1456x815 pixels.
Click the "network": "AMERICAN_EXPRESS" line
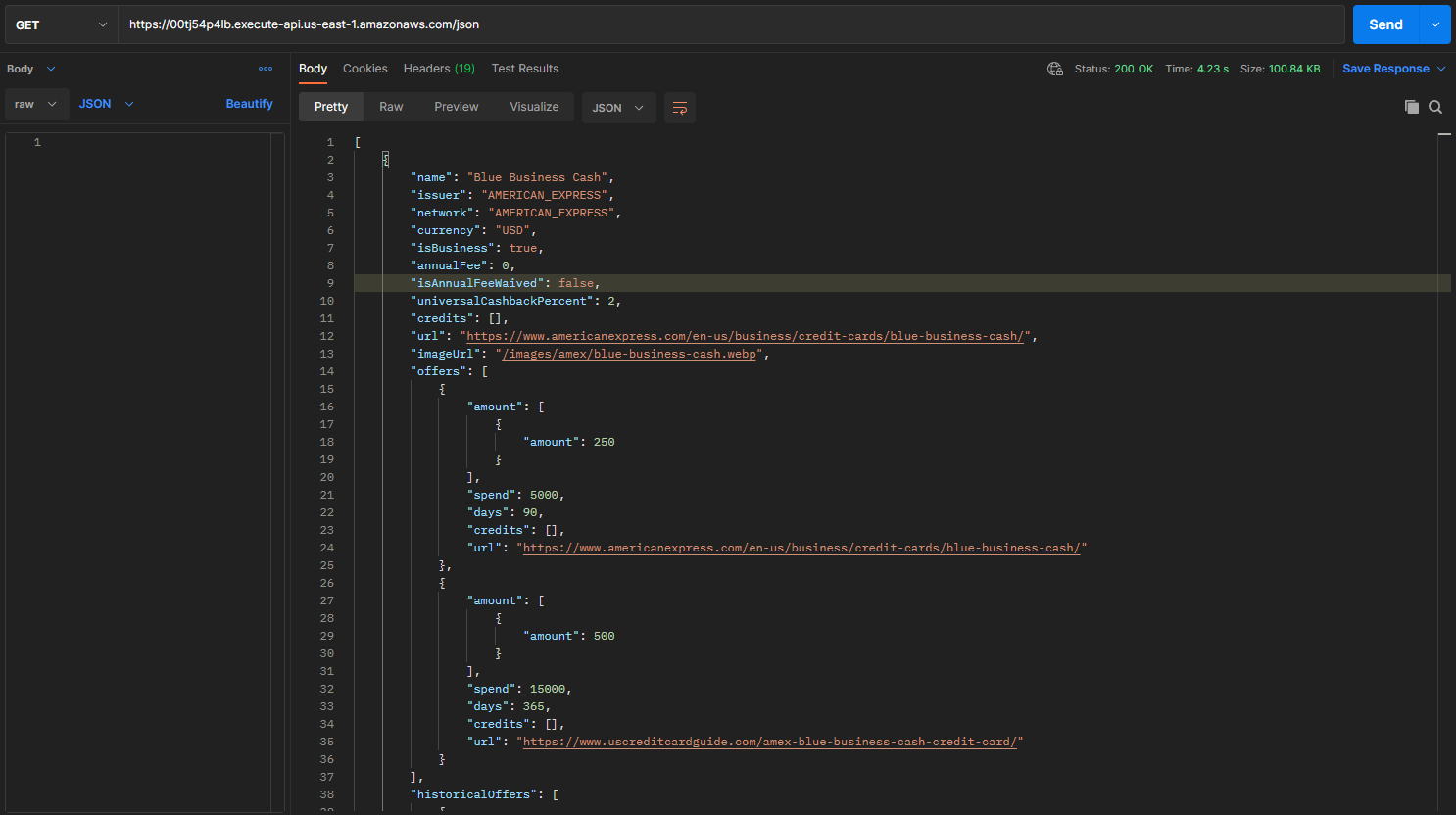[x=516, y=213]
